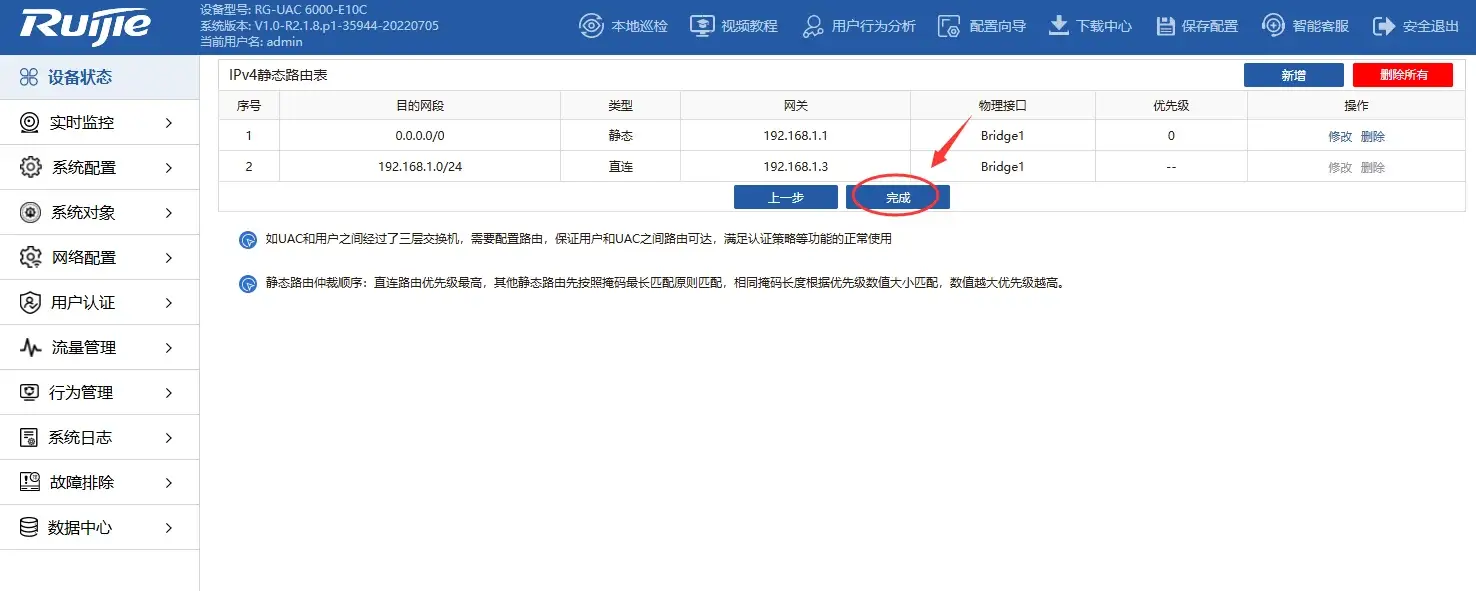This screenshot has width=1476, height=591.
Task: Click the user behavior analysis (用户行为分析) icon
Action: tap(814, 26)
